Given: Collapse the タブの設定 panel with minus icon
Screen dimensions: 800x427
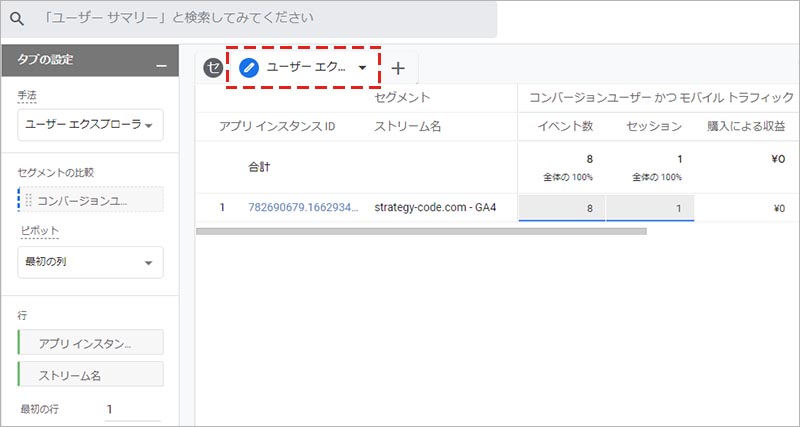Looking at the screenshot, I should [x=160, y=65].
